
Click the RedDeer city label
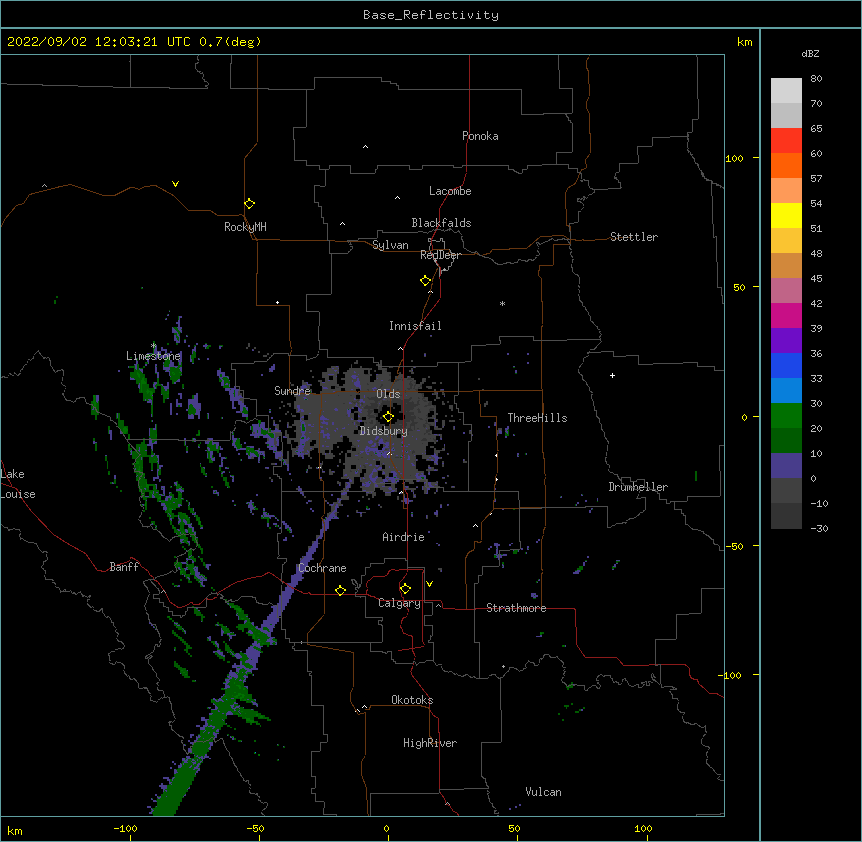point(440,255)
